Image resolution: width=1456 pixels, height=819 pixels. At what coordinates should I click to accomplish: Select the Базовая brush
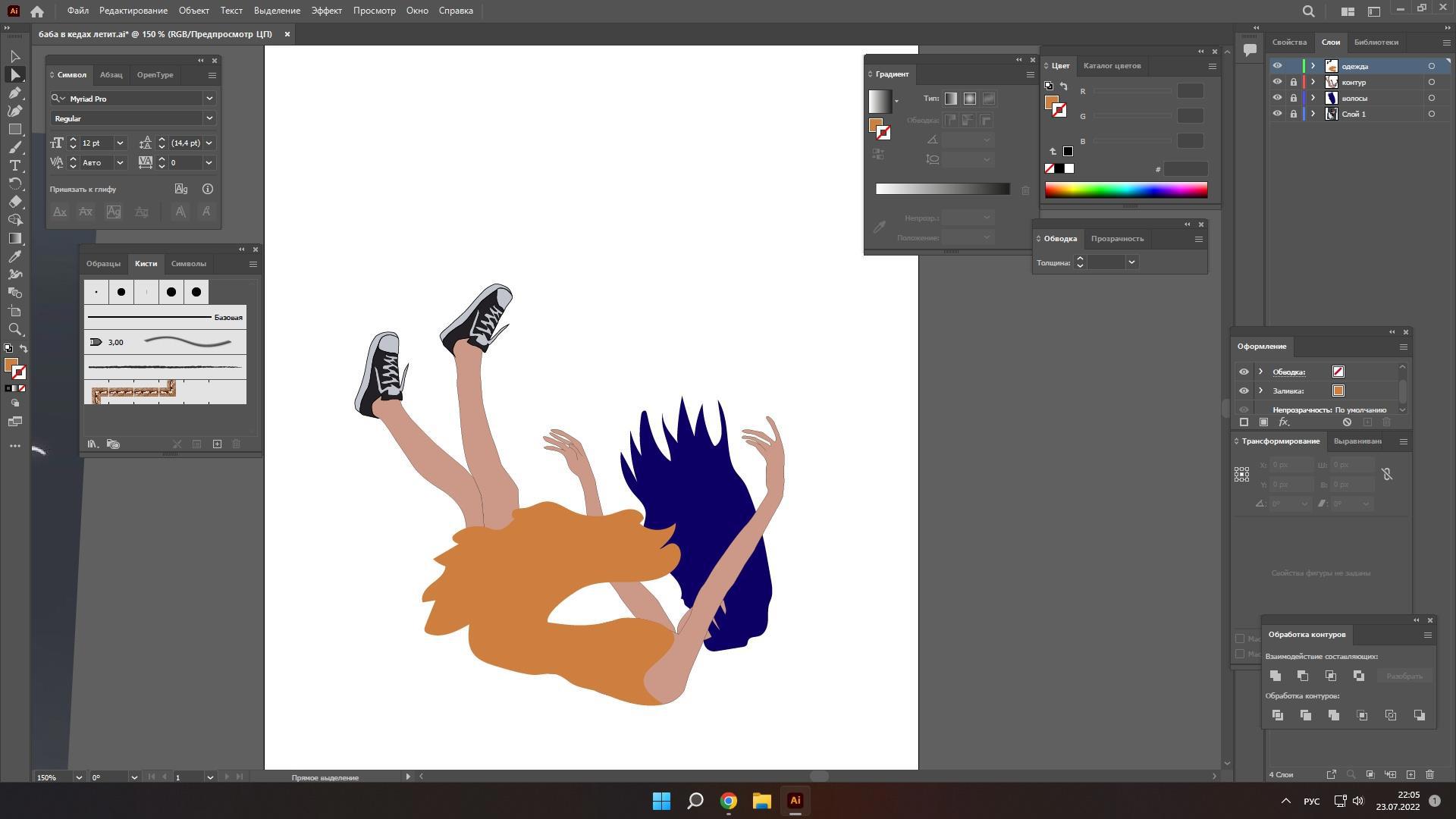tap(165, 317)
